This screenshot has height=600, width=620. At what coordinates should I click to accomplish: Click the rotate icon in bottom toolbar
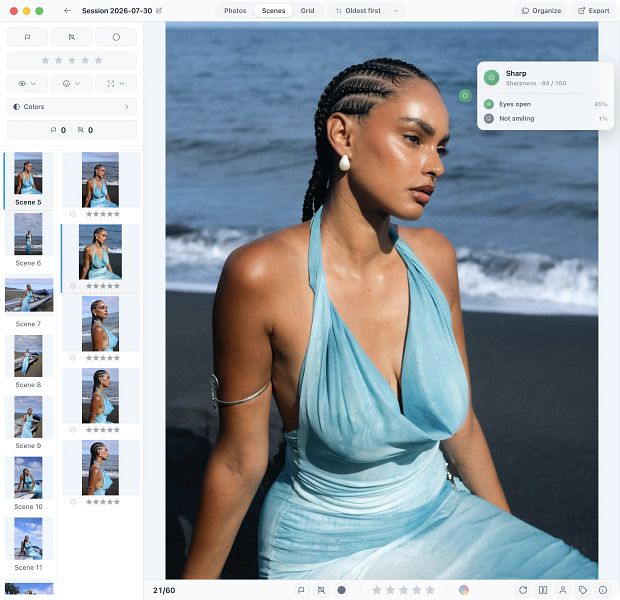pos(523,590)
